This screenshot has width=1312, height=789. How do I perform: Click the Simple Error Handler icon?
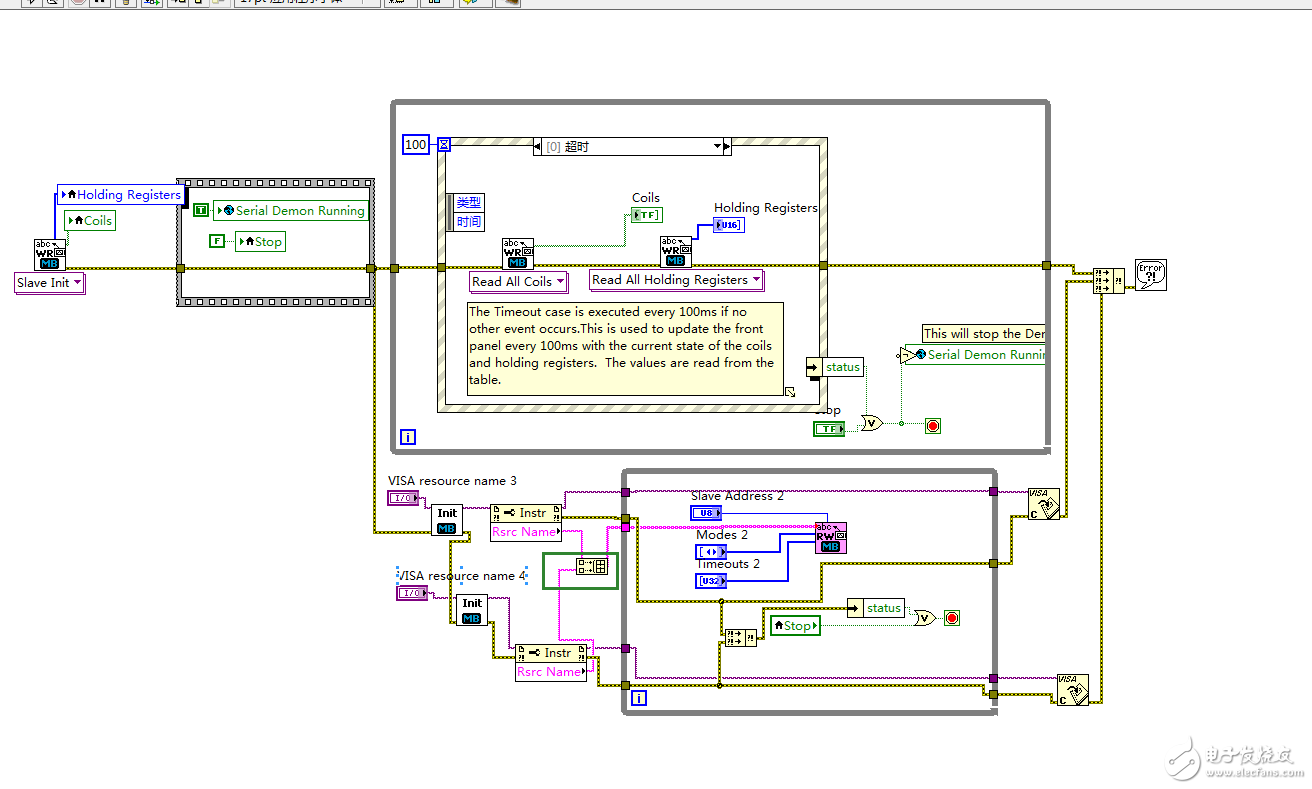tap(1151, 275)
